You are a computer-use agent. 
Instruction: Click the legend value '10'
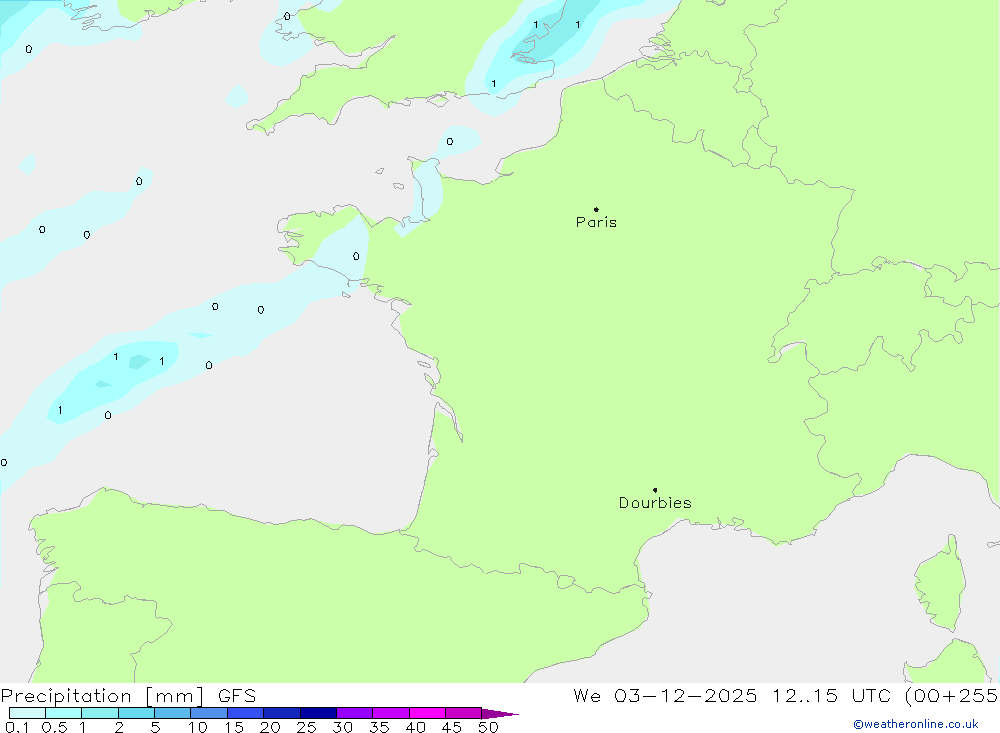coord(198,727)
